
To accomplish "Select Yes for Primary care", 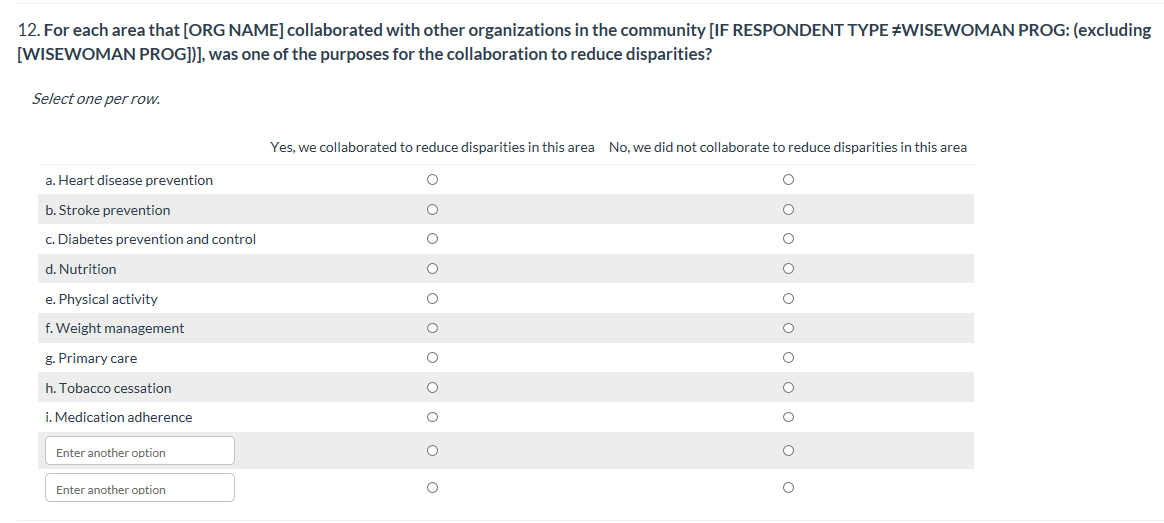I will [x=432, y=358].
